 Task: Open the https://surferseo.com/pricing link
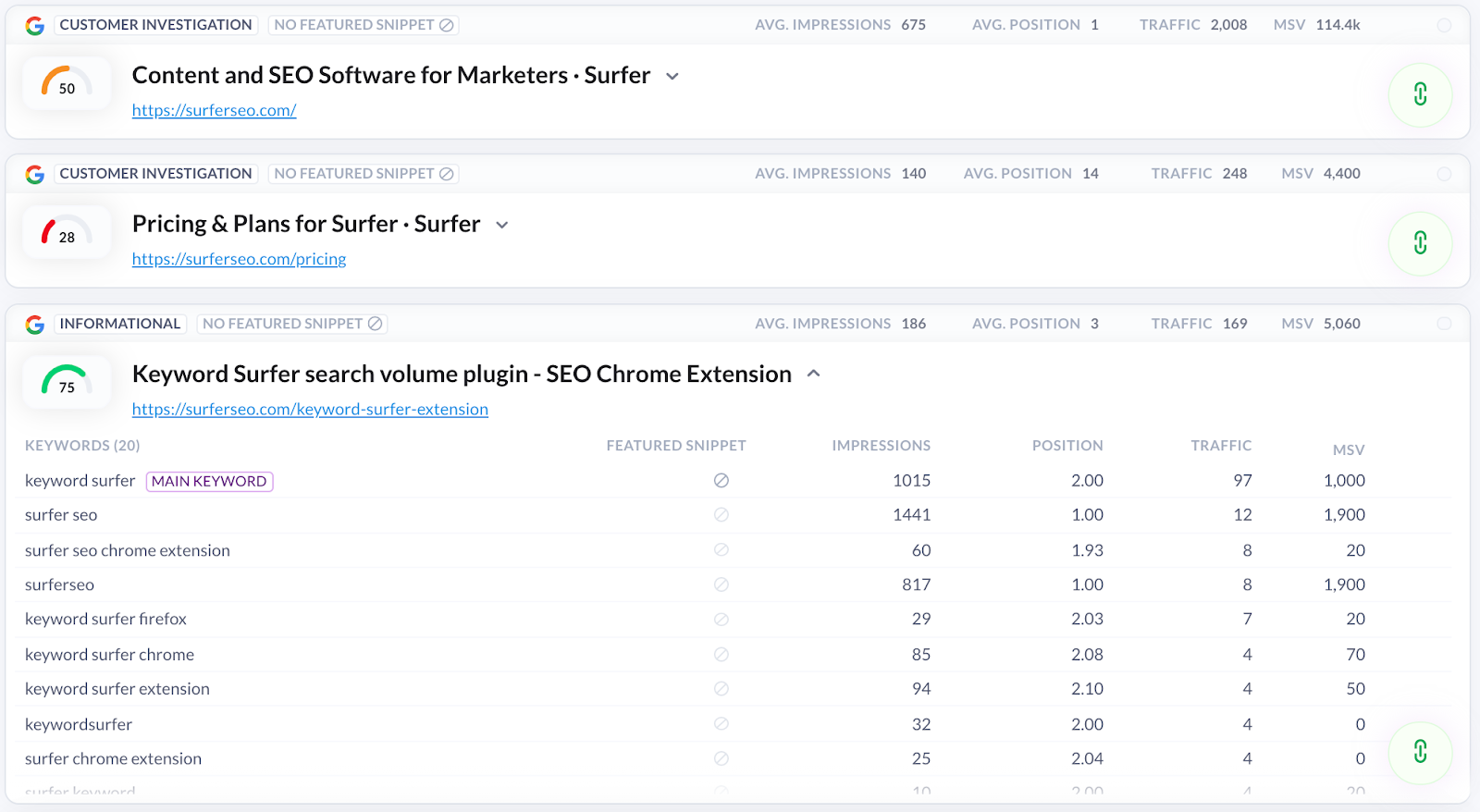pyautogui.click(x=239, y=259)
